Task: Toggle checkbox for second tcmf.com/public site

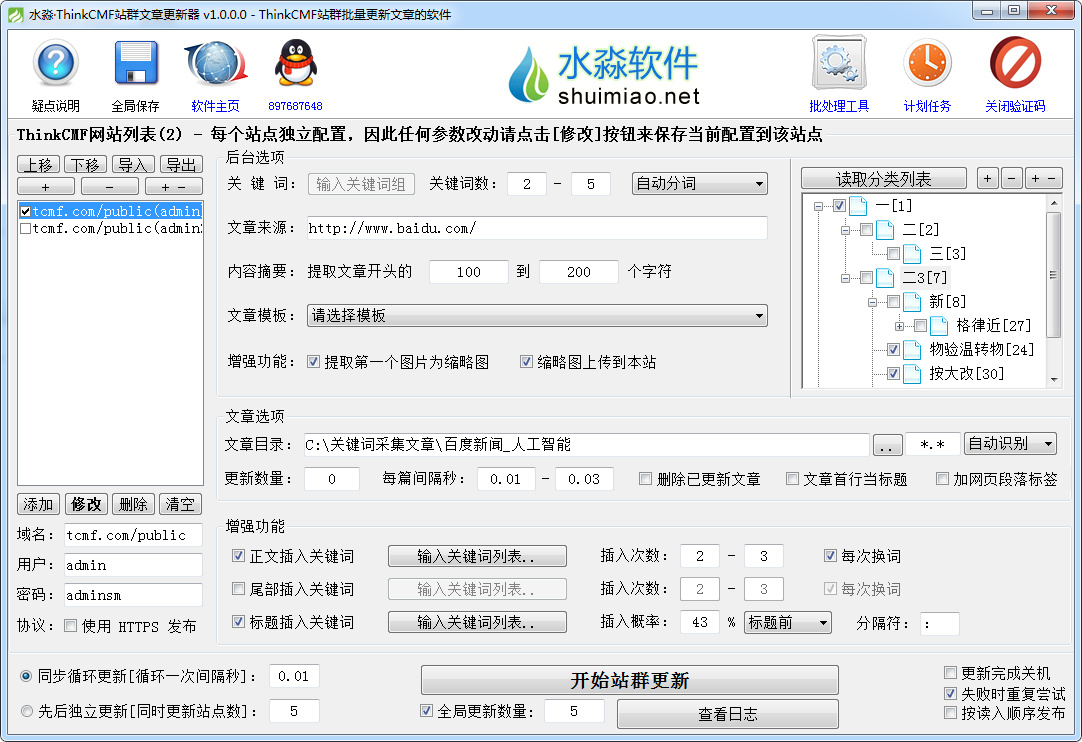Action: 26,228
